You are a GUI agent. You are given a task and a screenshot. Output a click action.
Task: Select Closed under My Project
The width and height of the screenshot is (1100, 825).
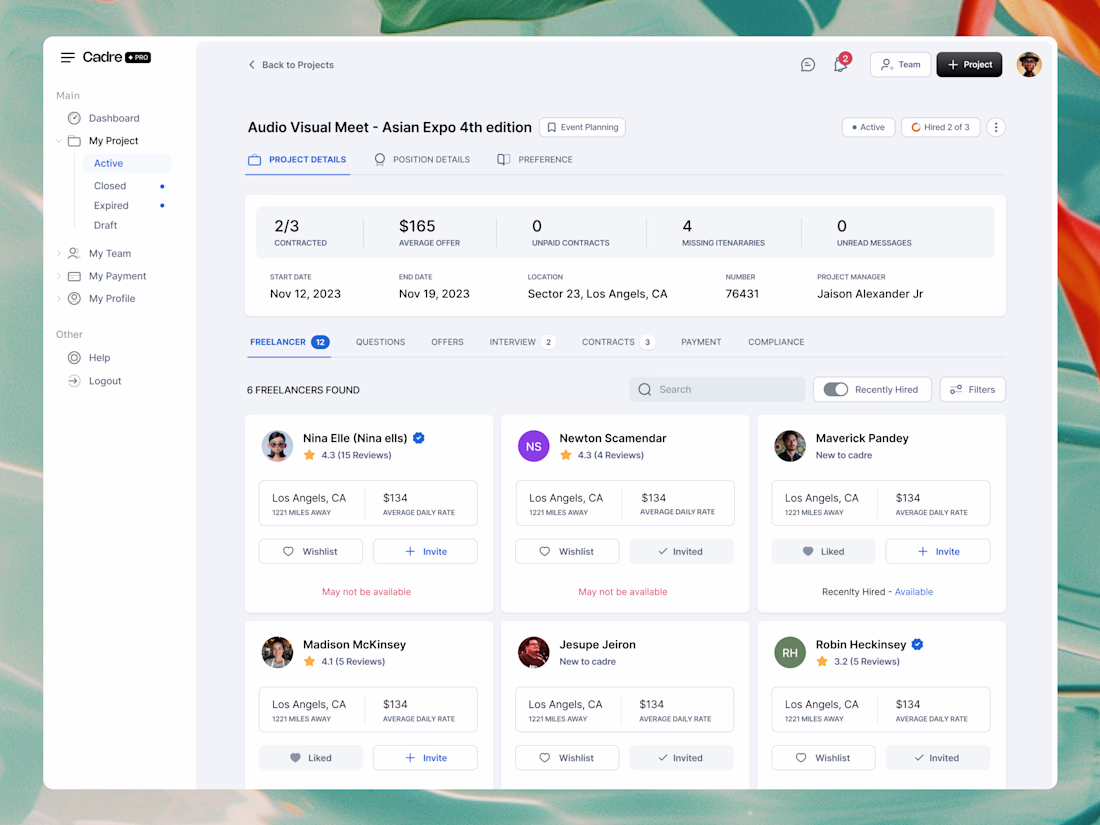coord(110,186)
